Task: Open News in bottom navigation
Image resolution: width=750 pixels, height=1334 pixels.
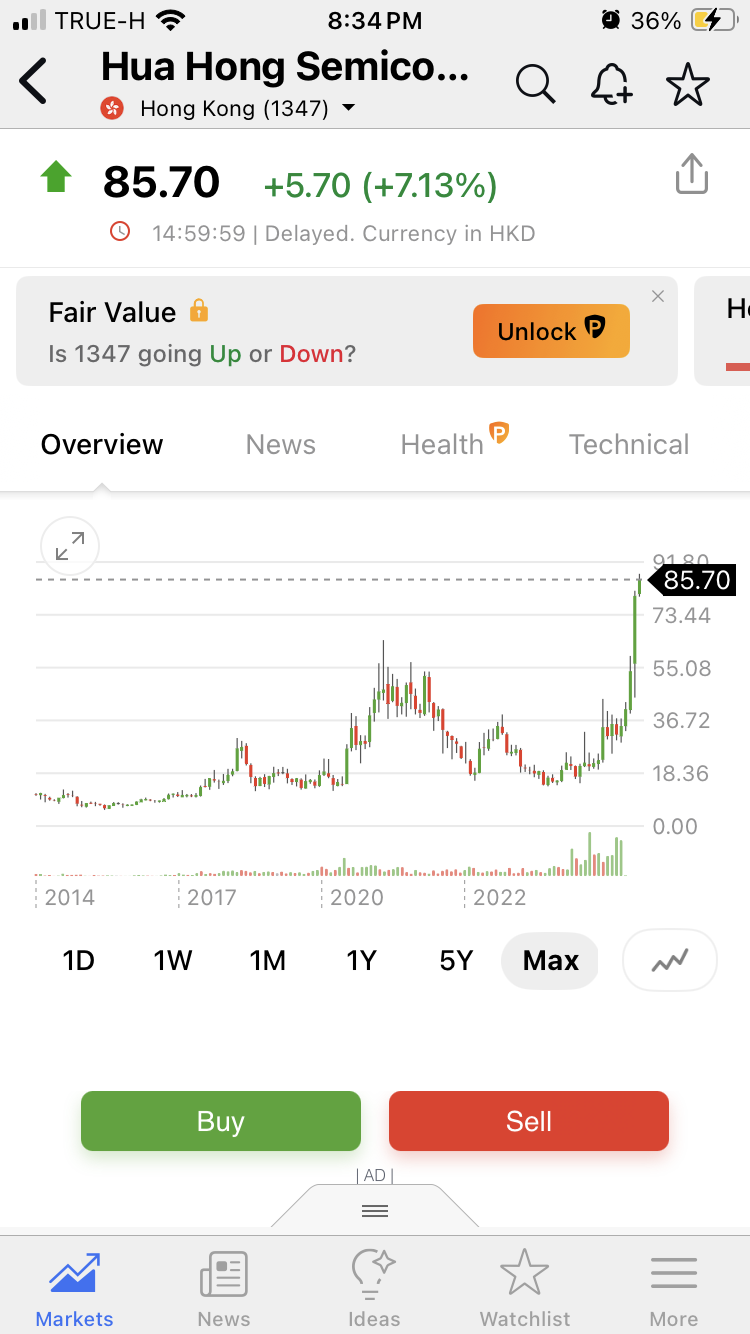Action: point(224,1289)
